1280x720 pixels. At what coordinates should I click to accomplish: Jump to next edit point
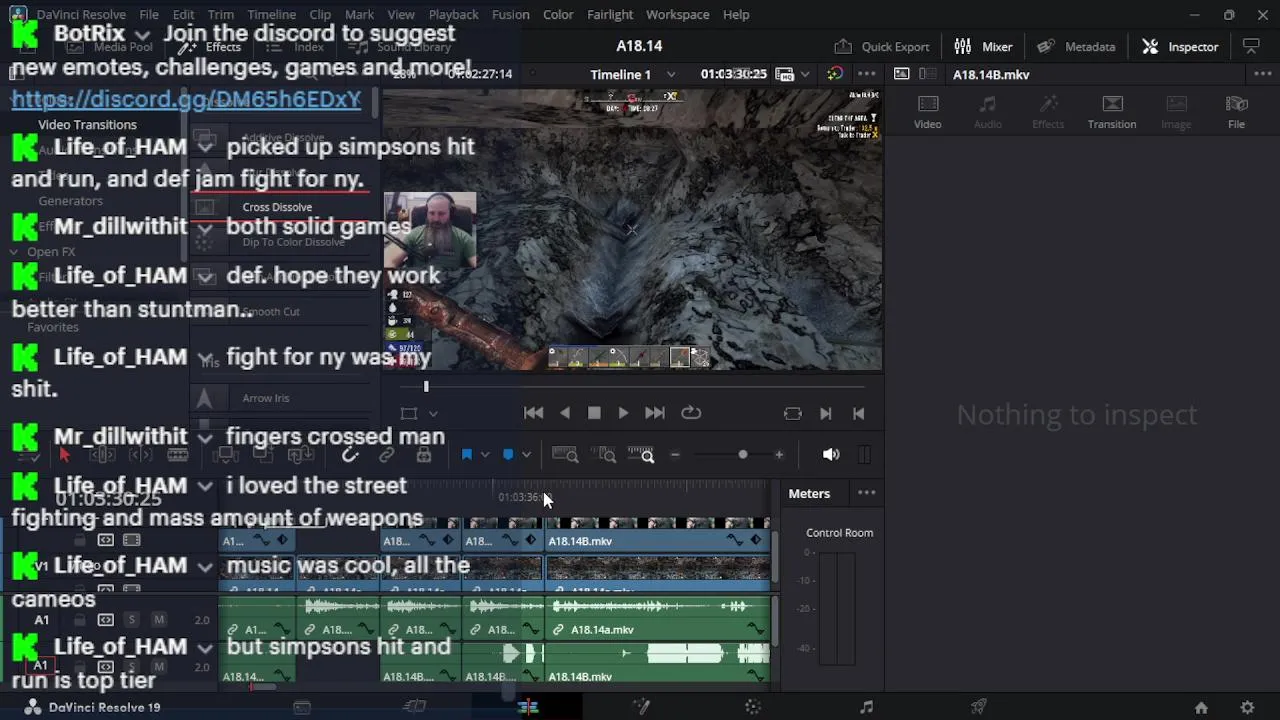pos(825,413)
